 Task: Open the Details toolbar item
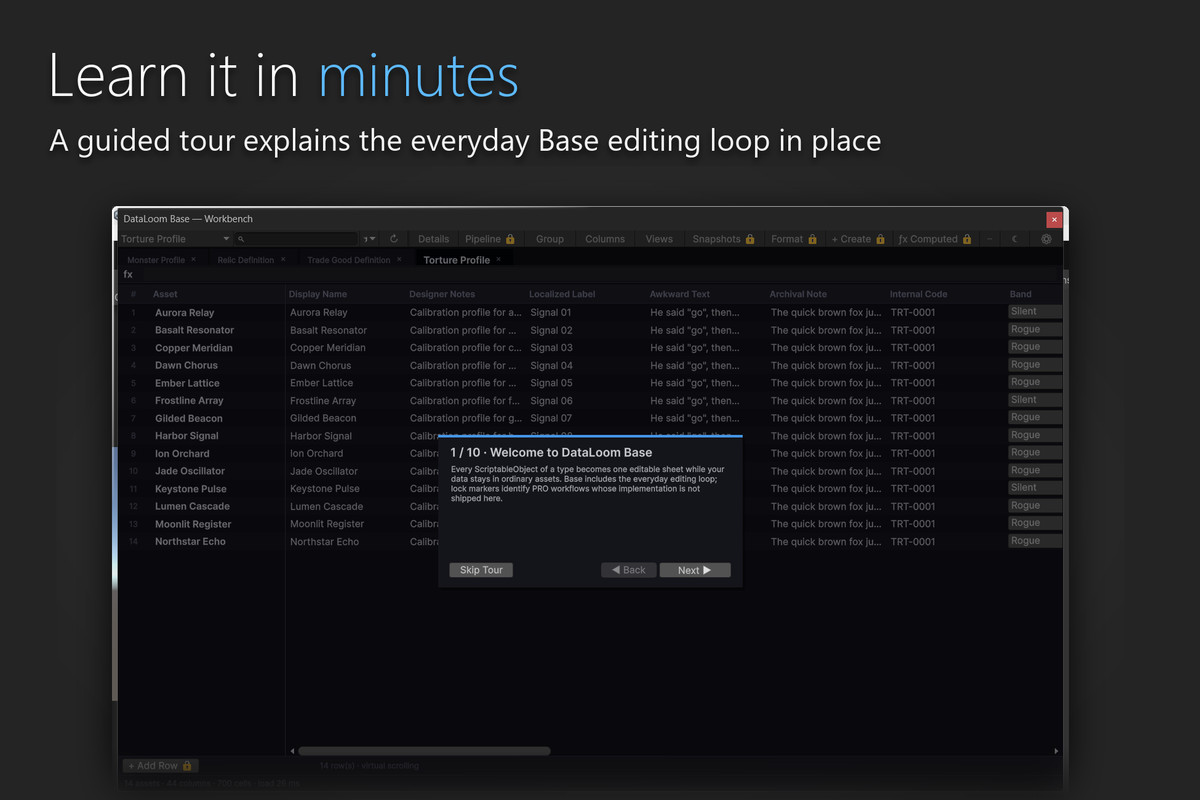pyautogui.click(x=433, y=239)
